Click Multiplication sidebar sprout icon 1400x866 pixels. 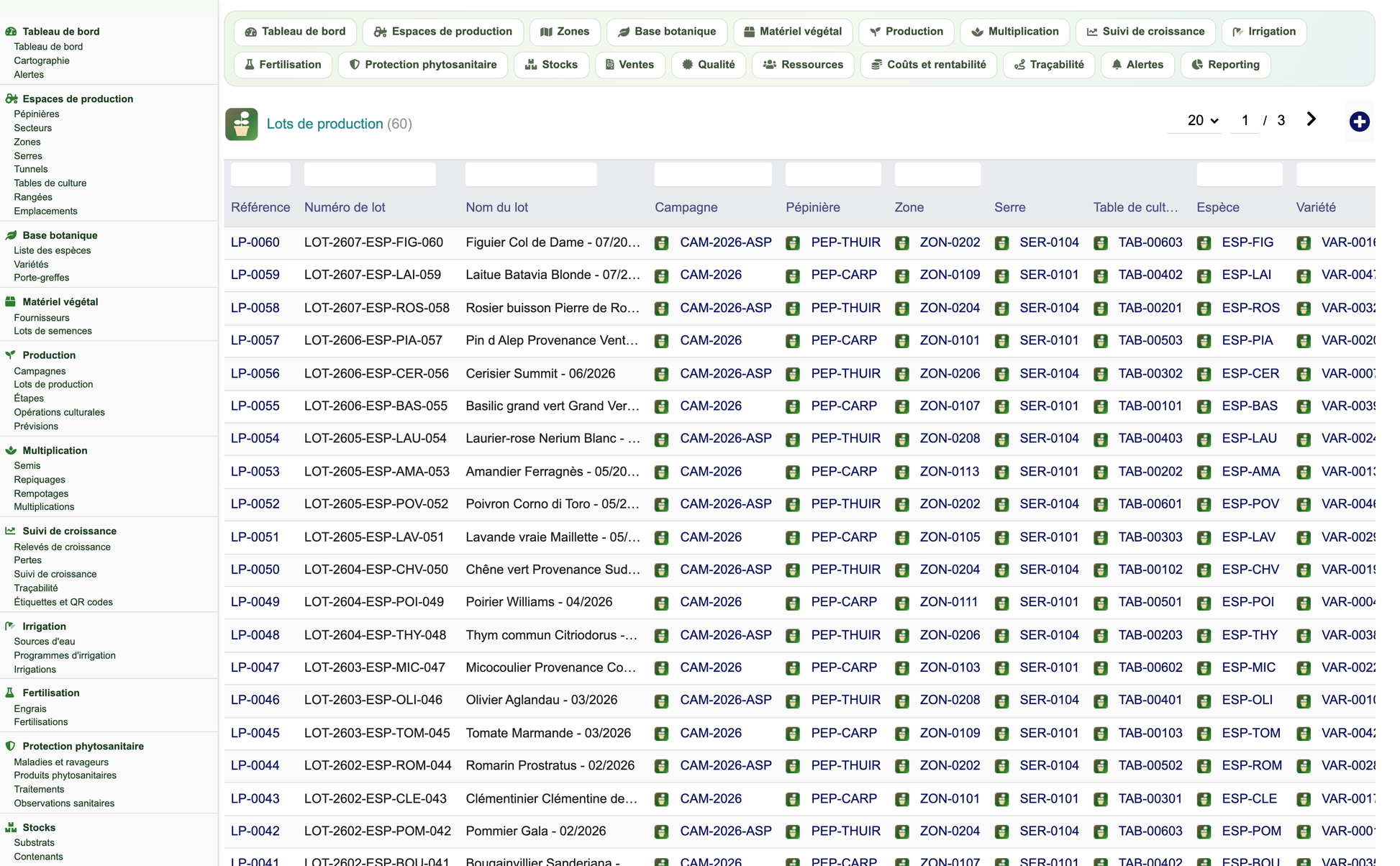pyautogui.click(x=11, y=450)
